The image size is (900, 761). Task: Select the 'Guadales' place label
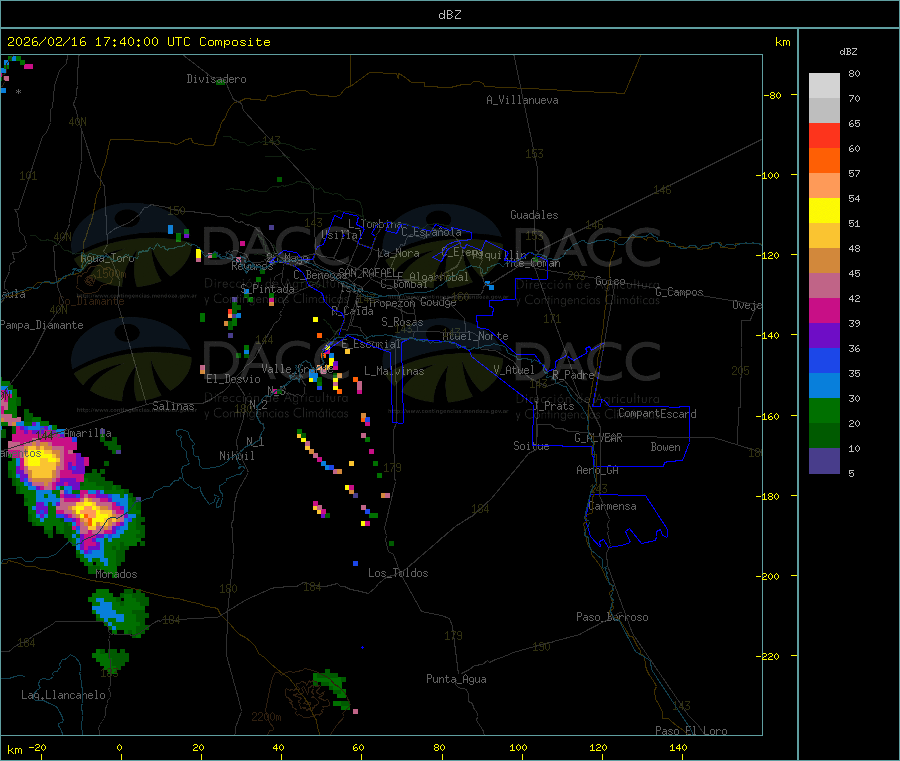534,215
